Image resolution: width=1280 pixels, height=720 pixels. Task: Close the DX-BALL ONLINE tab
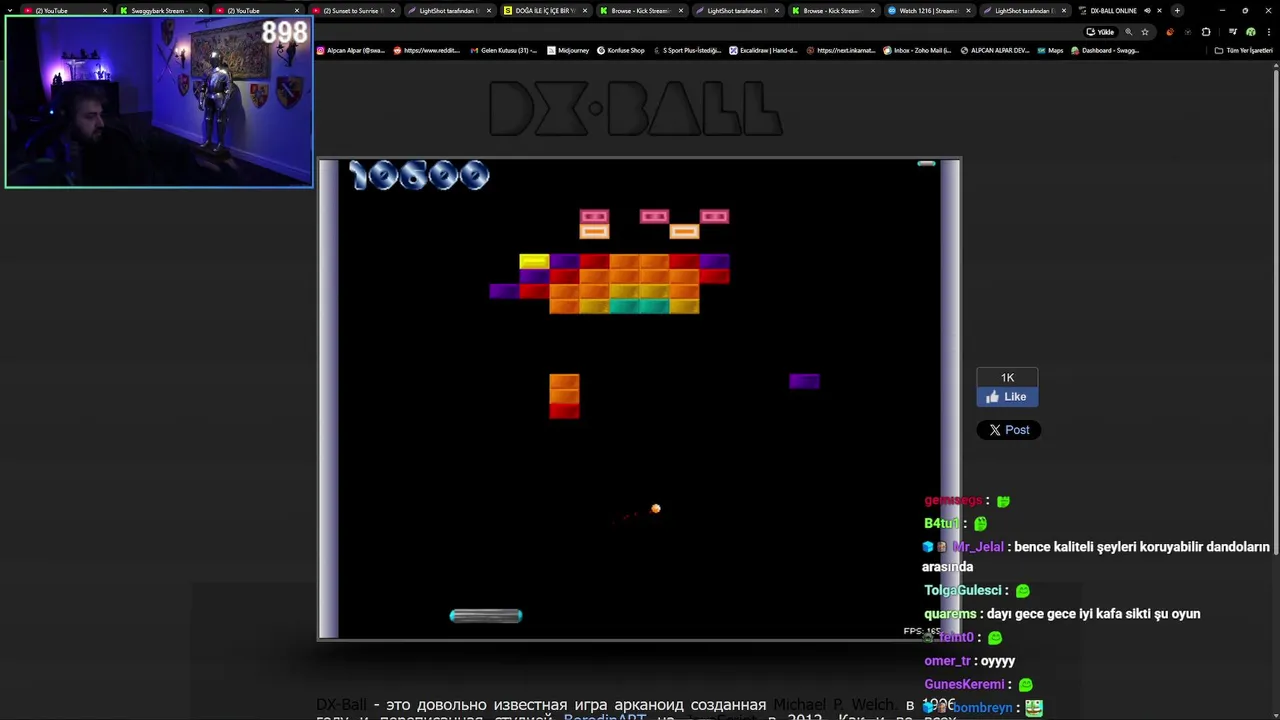click(x=1160, y=11)
